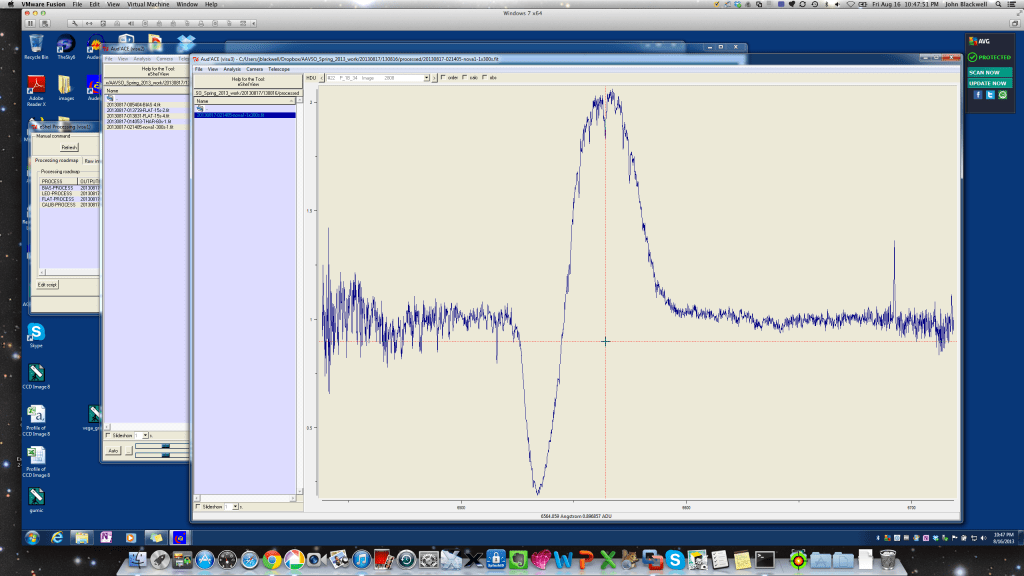Click the Edit script button
Viewport: 1024px width, 576px height.
coord(48,284)
